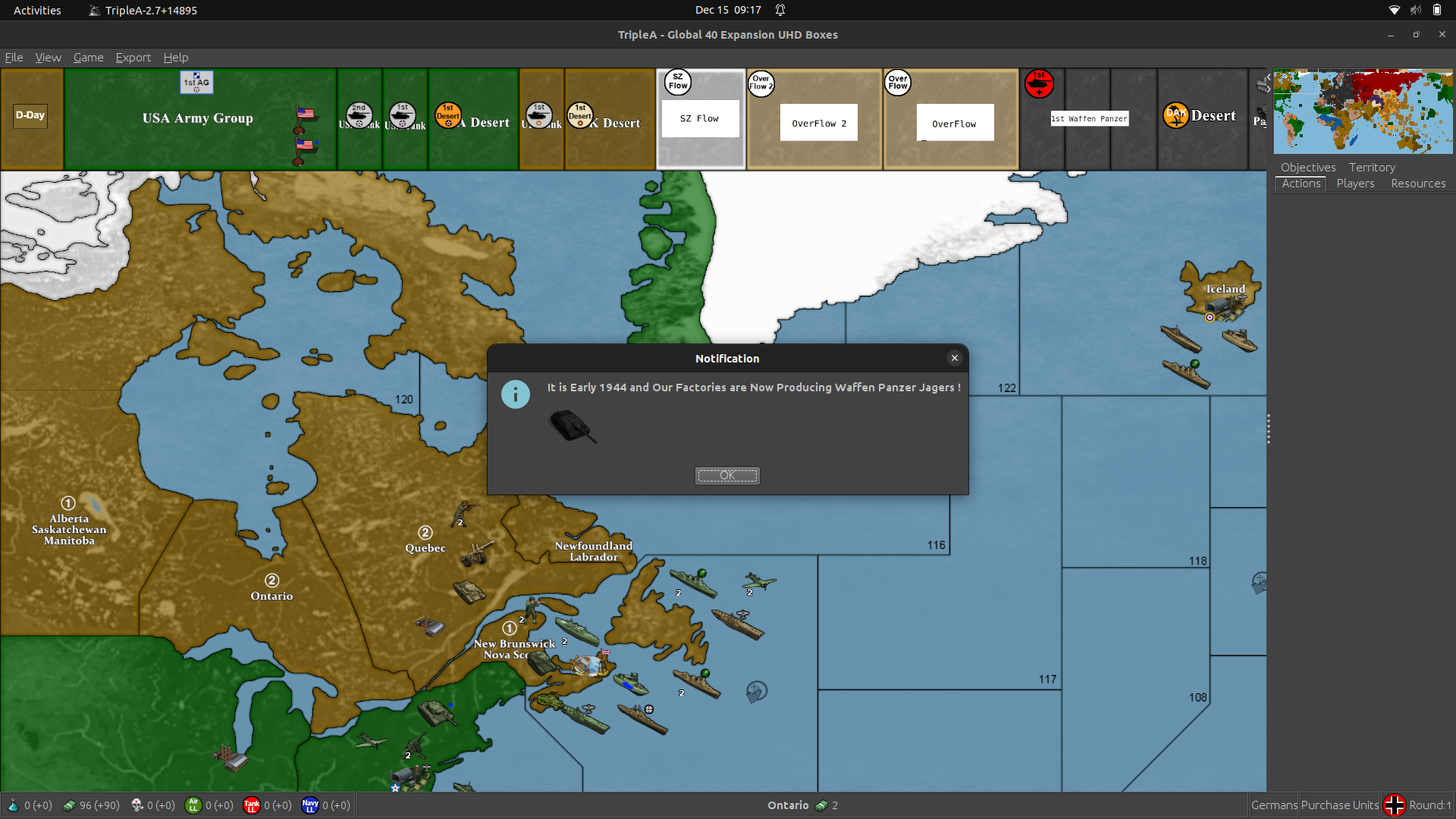
Task: Click the 1st Desert orange token
Action: click(x=448, y=115)
